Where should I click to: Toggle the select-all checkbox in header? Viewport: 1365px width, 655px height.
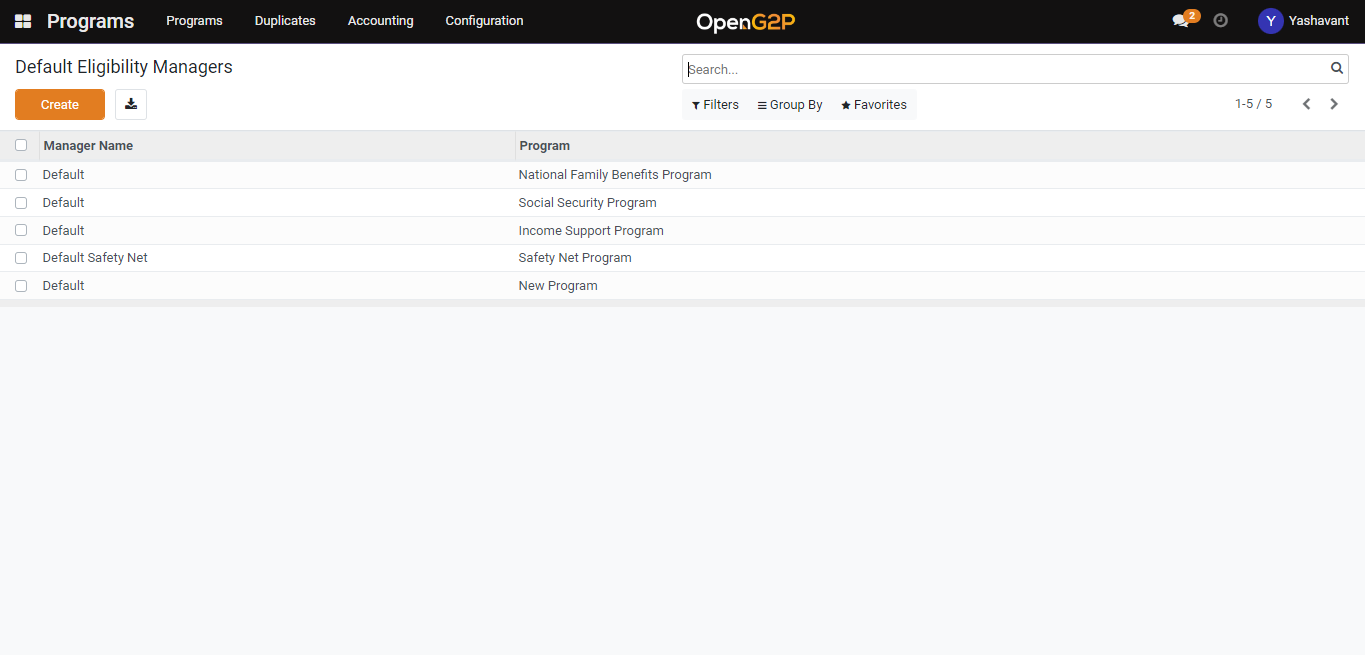[x=21, y=145]
